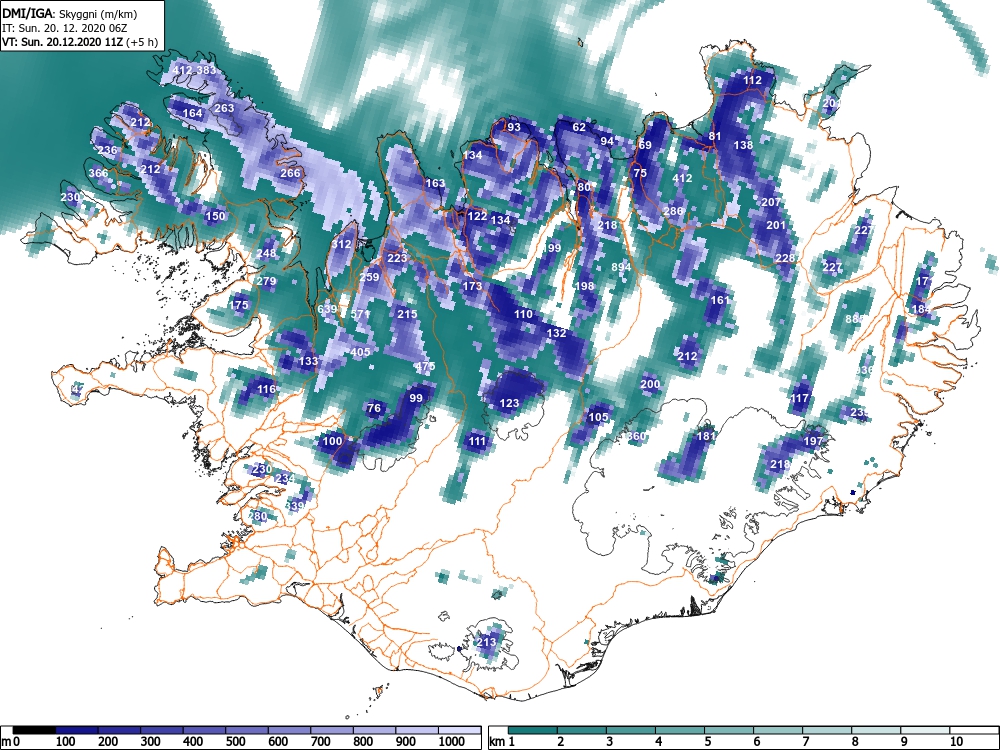This screenshot has width=1000, height=750.
Task: Click the 10 label on the km legend
Action: [956, 741]
